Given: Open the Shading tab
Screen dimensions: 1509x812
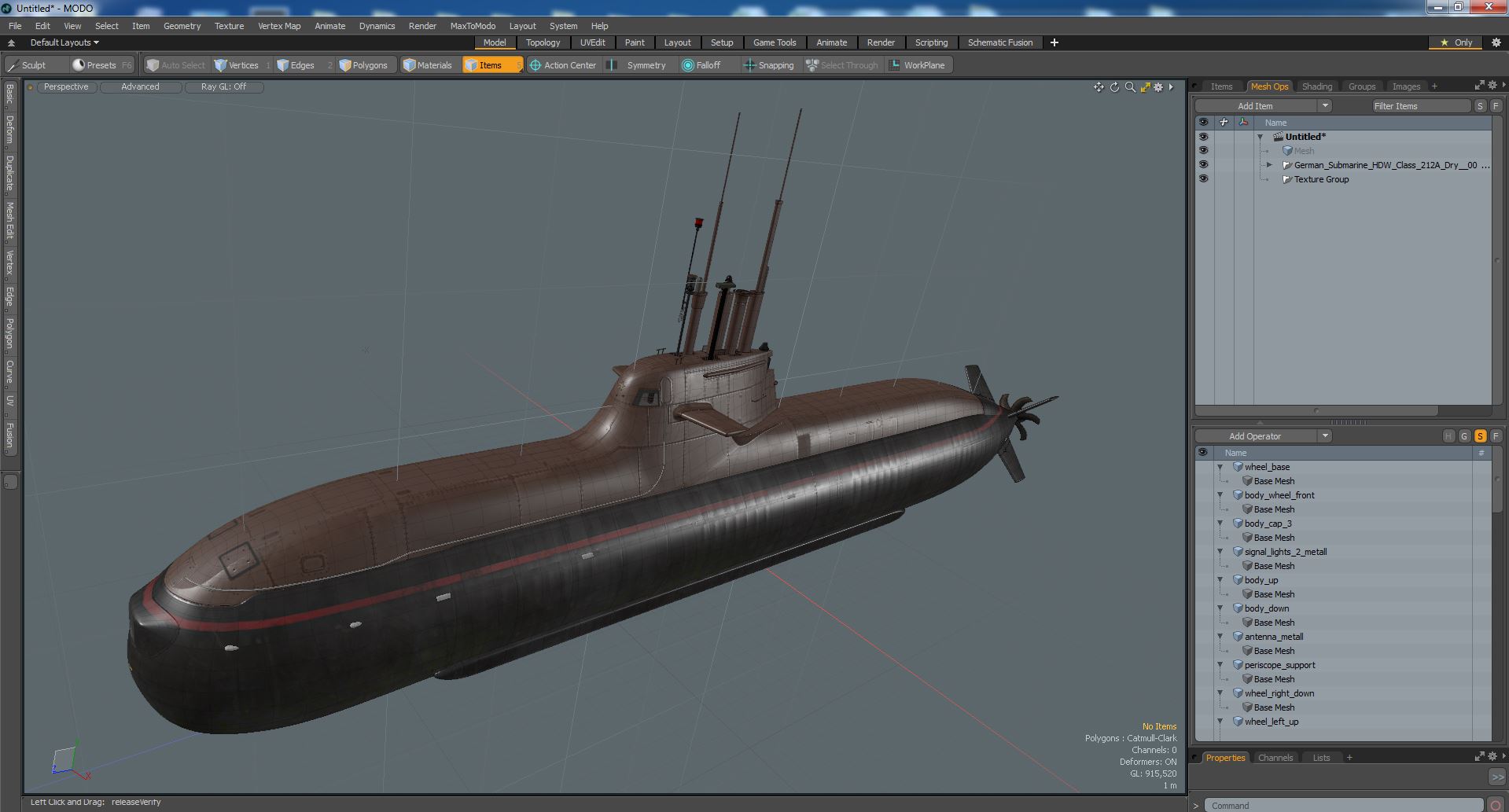Looking at the screenshot, I should [x=1316, y=86].
